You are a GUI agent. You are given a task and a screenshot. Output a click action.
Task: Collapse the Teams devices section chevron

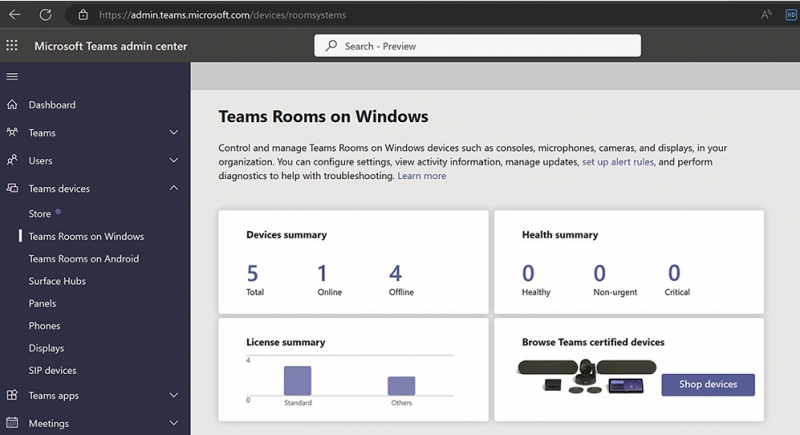click(x=174, y=188)
